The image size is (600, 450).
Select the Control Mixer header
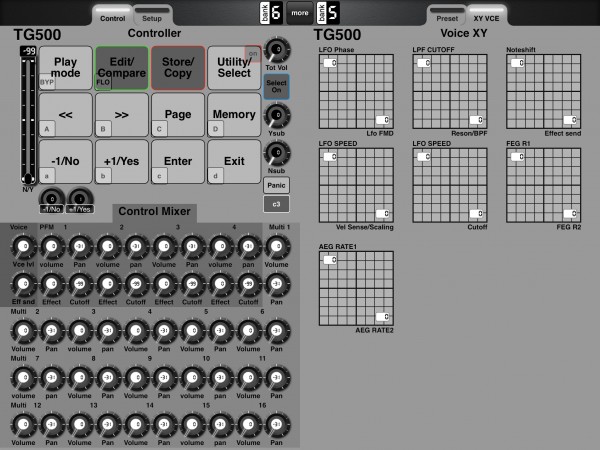coord(155,212)
